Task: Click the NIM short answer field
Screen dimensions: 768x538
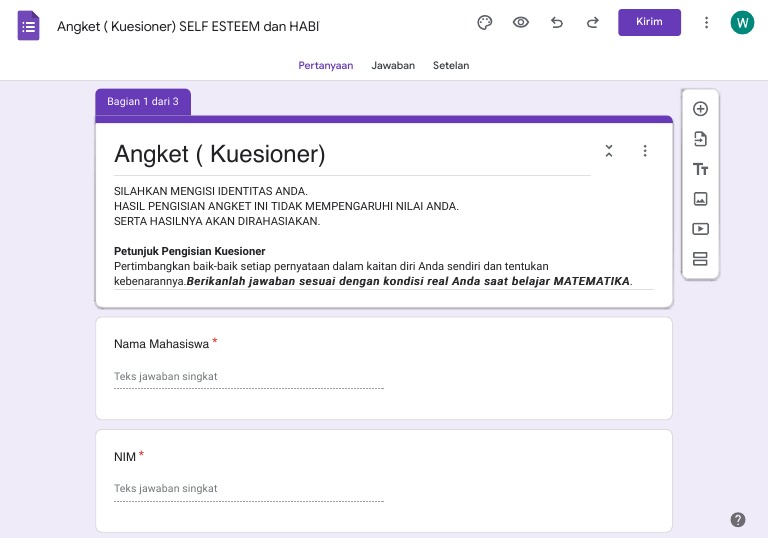Action: pos(249,489)
